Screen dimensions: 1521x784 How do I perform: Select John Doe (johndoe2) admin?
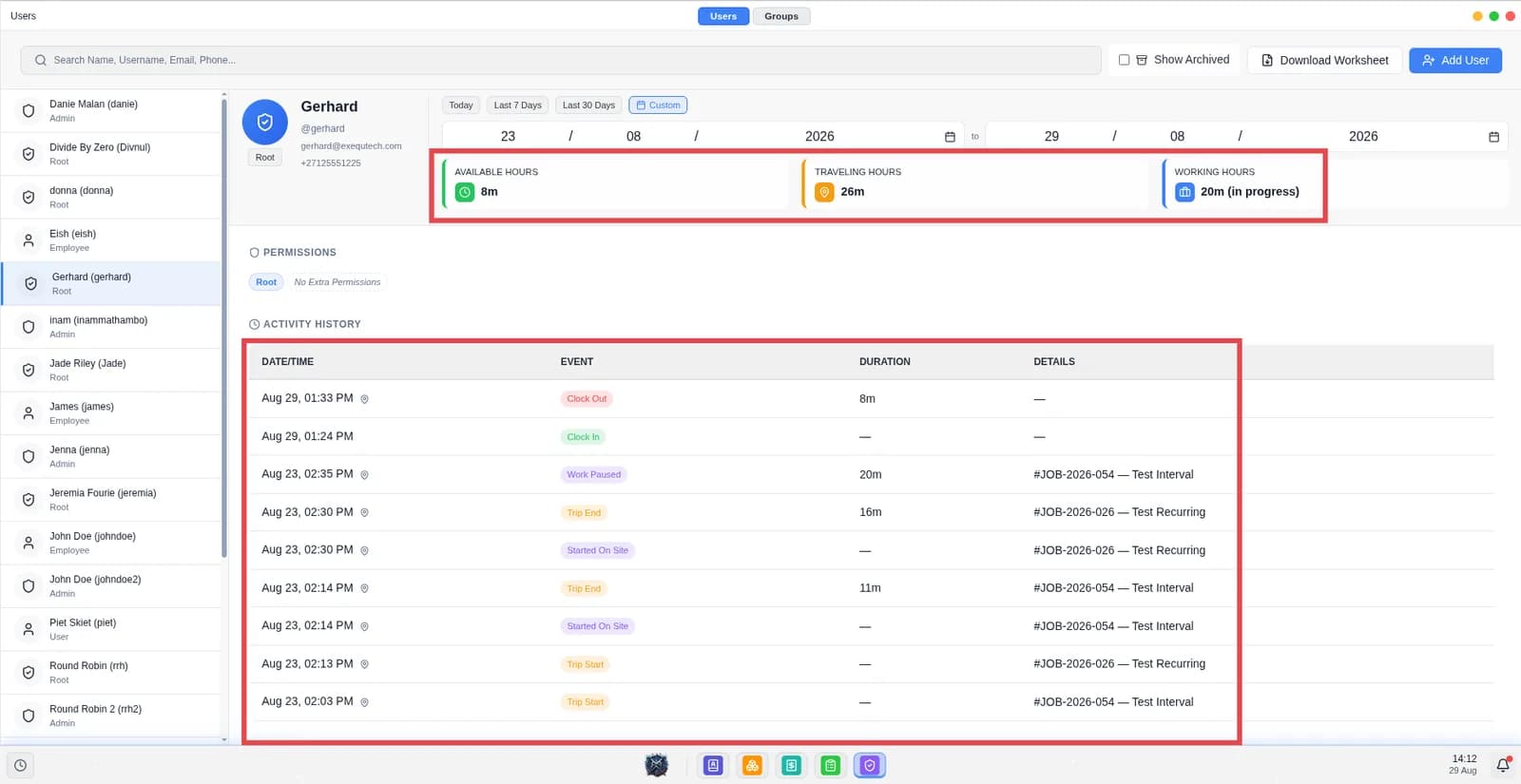pos(111,586)
